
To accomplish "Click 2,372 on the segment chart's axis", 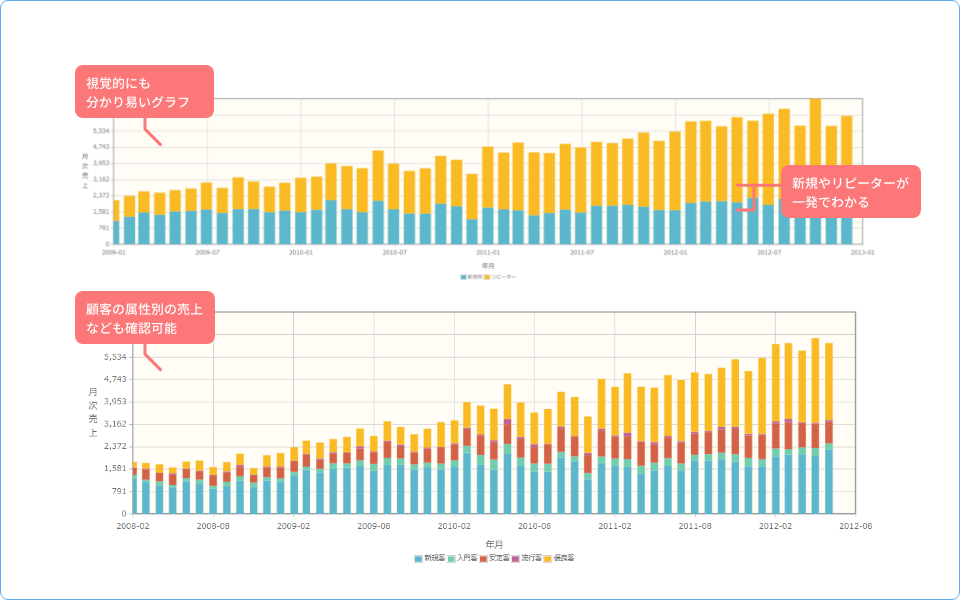I will 115,446.
